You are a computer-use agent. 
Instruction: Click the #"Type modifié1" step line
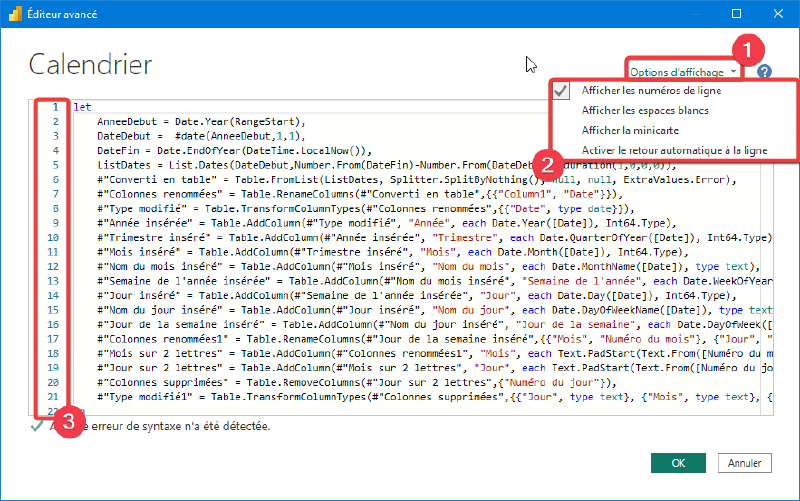(x=434, y=397)
